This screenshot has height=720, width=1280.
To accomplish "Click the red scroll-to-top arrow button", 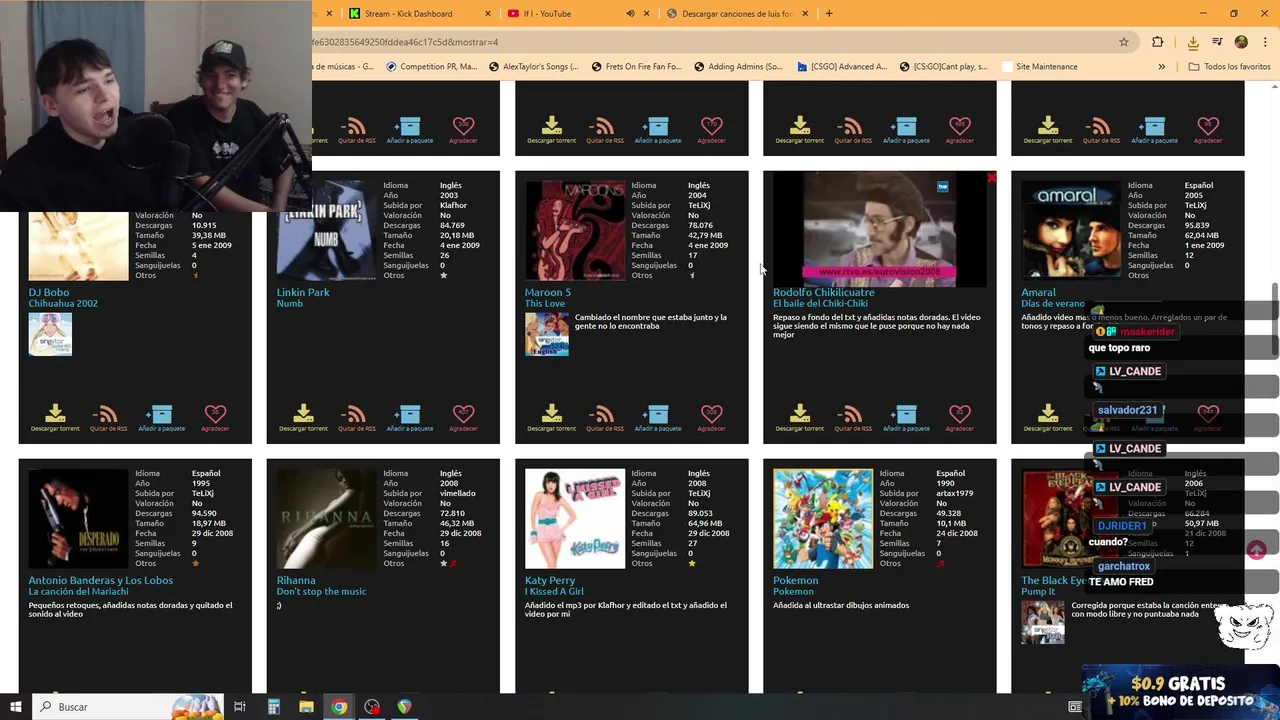I will point(1256,550).
